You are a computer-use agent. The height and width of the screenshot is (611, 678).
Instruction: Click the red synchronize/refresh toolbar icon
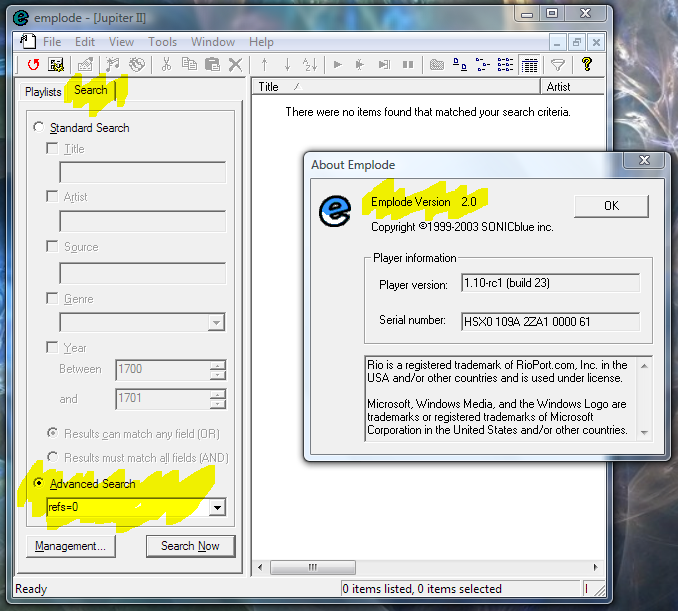coord(34,65)
